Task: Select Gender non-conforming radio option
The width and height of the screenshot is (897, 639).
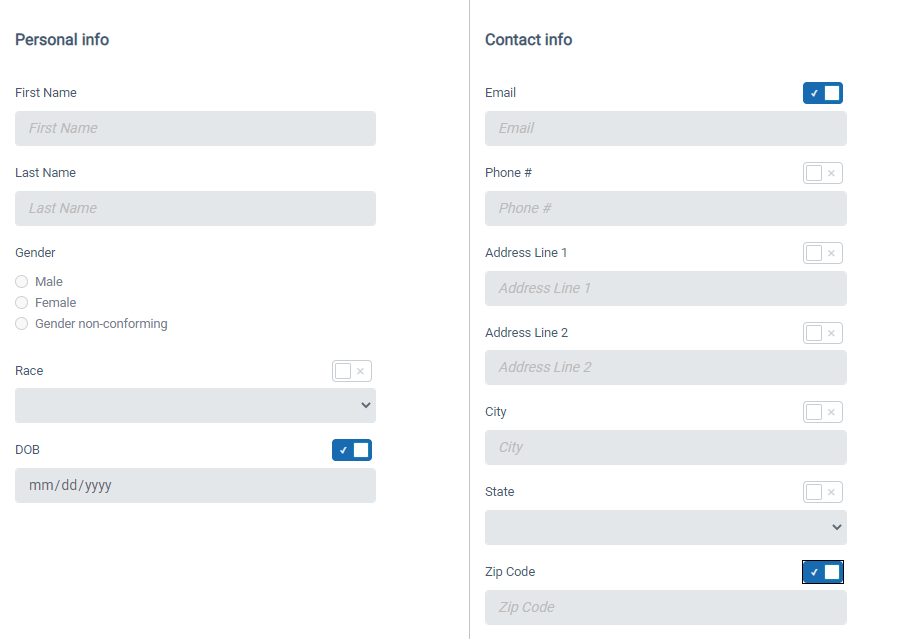Action: pos(22,324)
